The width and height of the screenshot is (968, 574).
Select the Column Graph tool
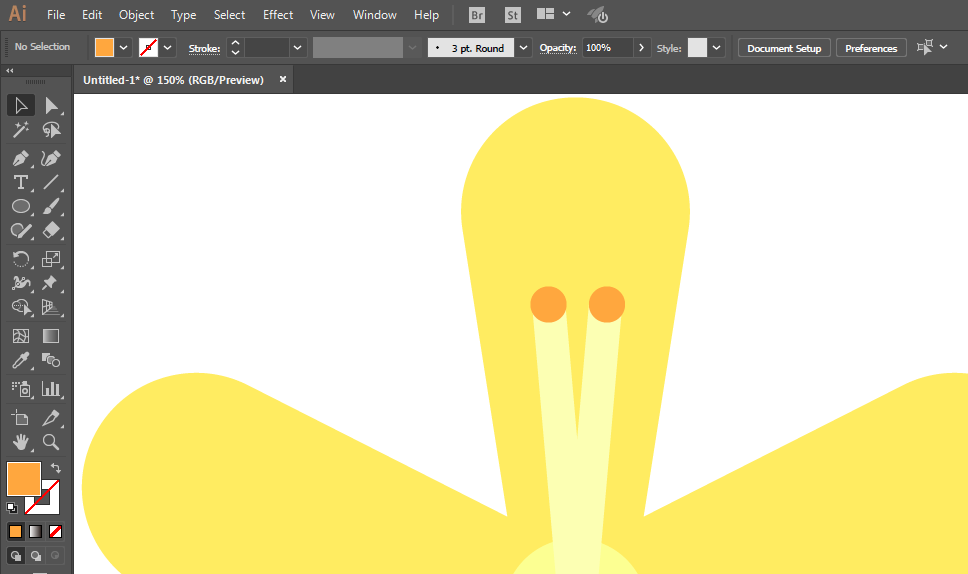coord(51,389)
